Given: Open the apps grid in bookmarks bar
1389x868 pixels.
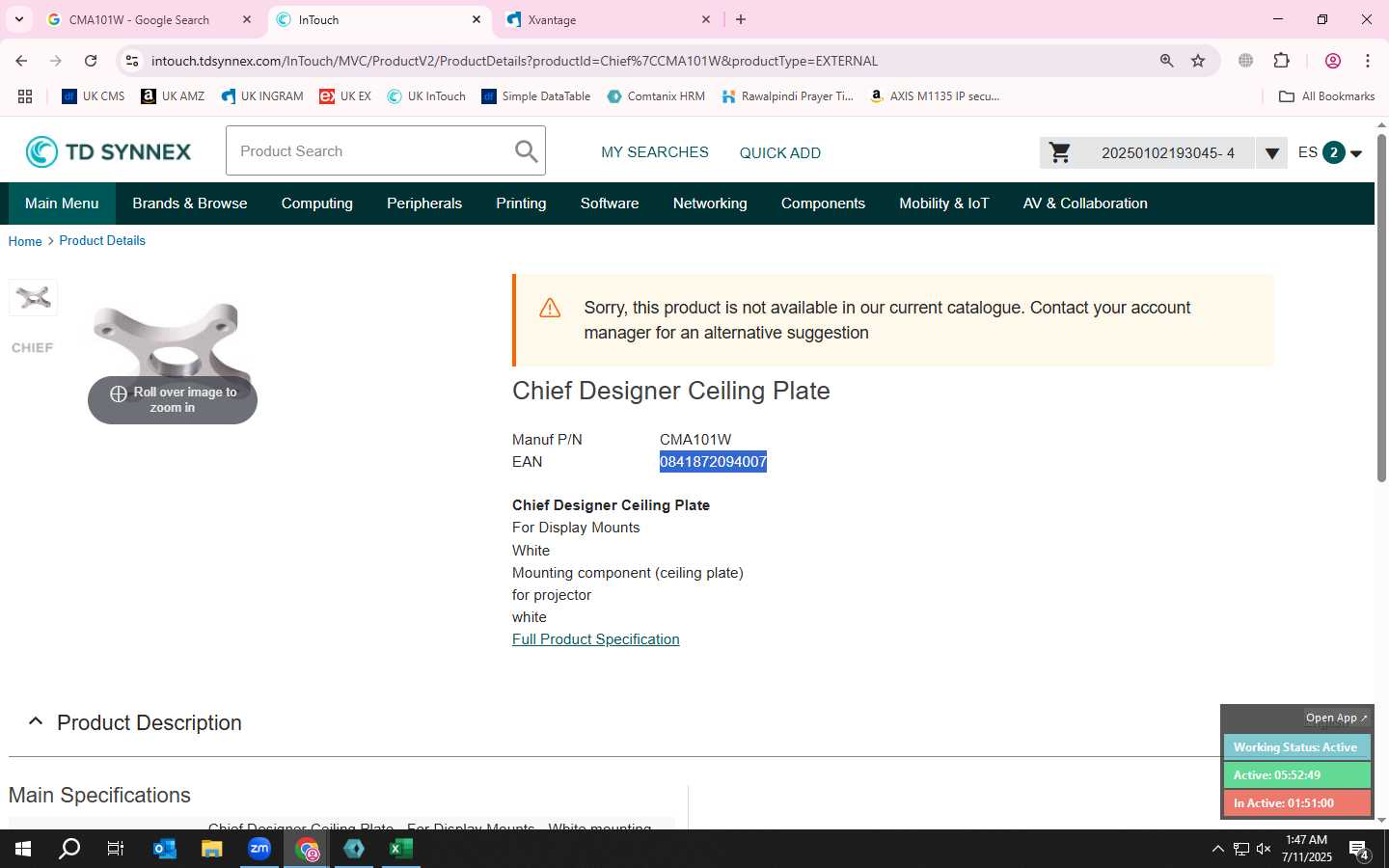Looking at the screenshot, I should [25, 96].
